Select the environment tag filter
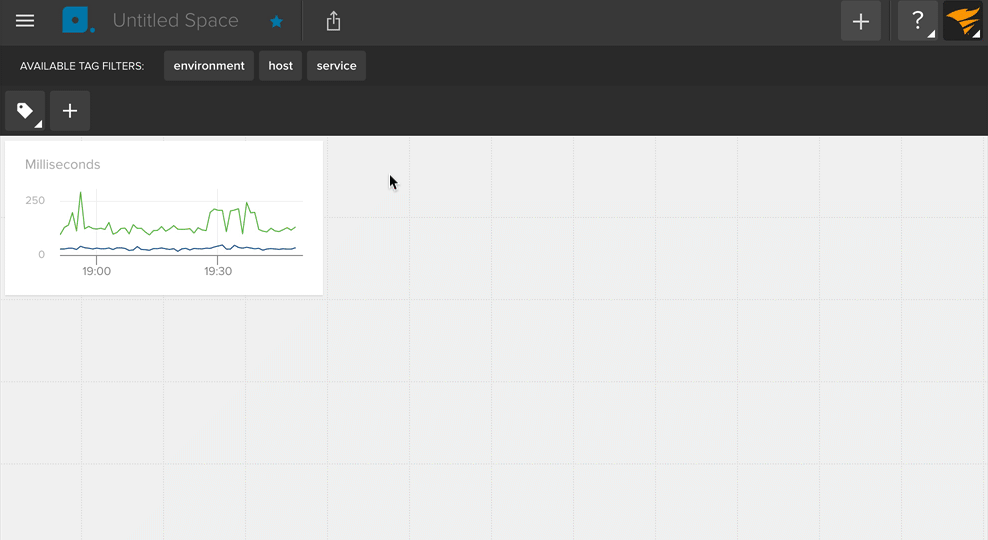Image resolution: width=988 pixels, height=540 pixels. pos(209,66)
